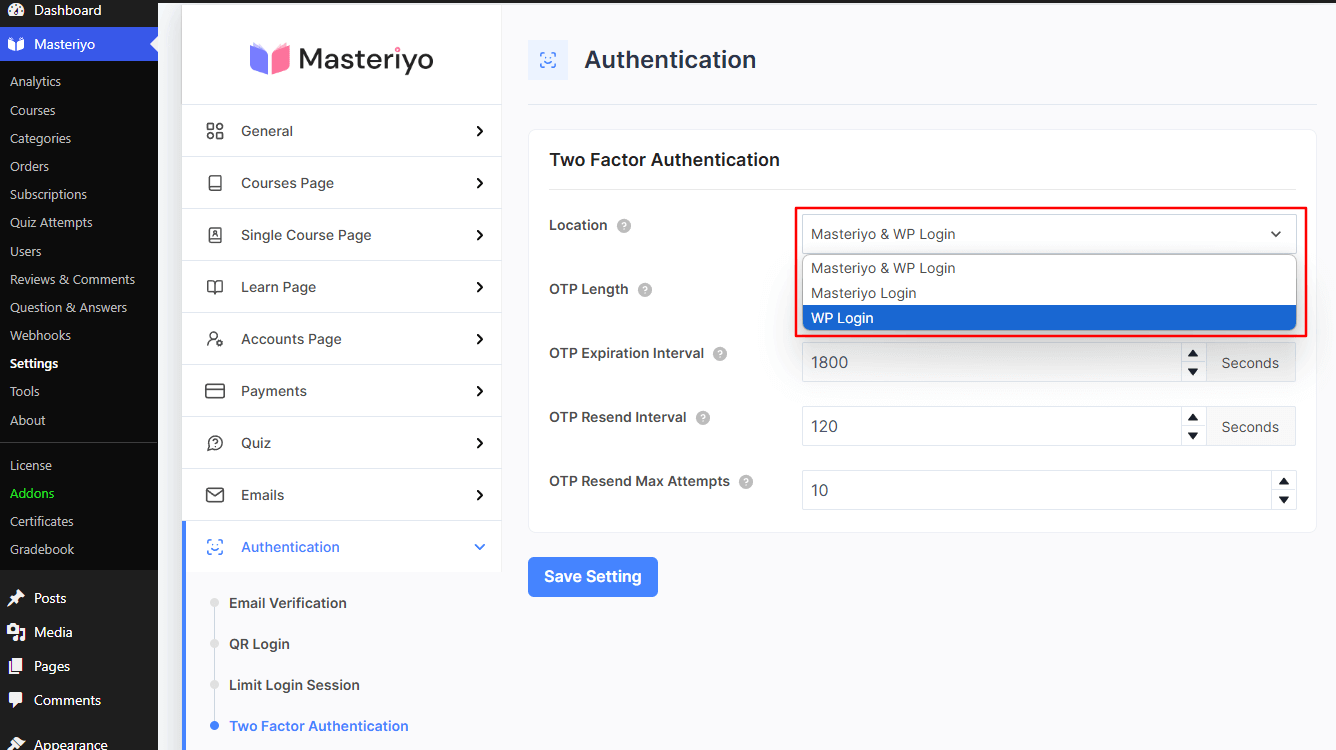This screenshot has width=1336, height=750.
Task: Click the Emails envelope icon
Action: pyautogui.click(x=215, y=495)
